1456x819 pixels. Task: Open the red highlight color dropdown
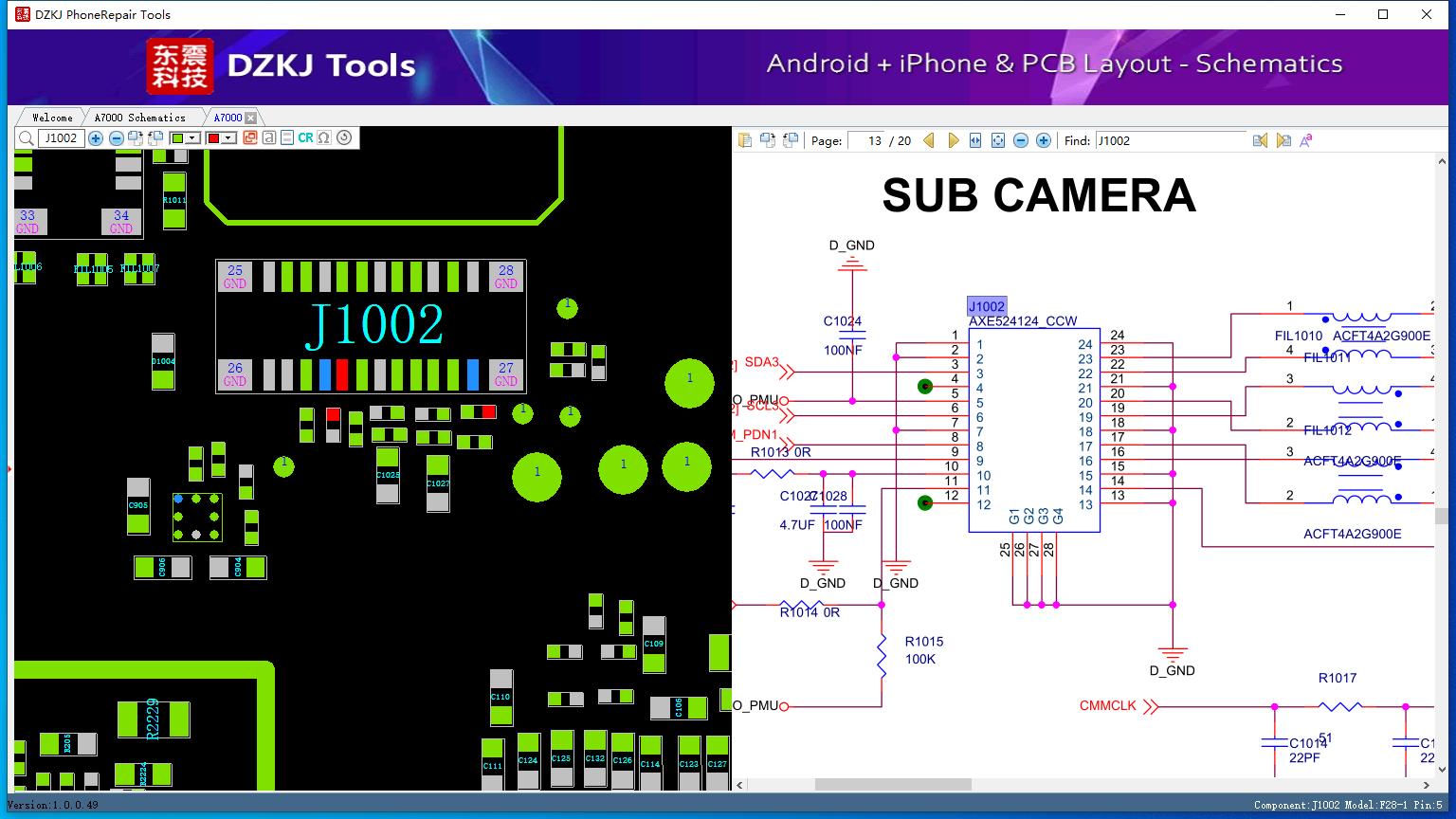click(228, 138)
